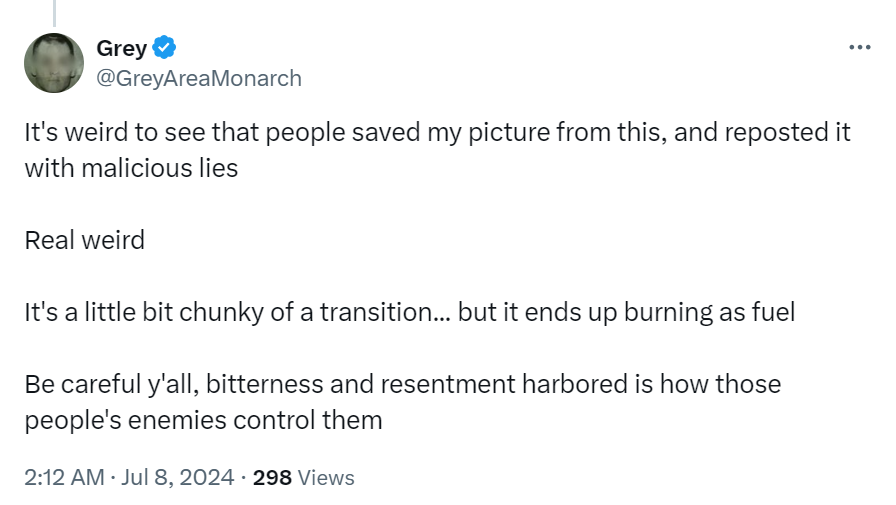Click the thread connector line above avatar

point(53,12)
